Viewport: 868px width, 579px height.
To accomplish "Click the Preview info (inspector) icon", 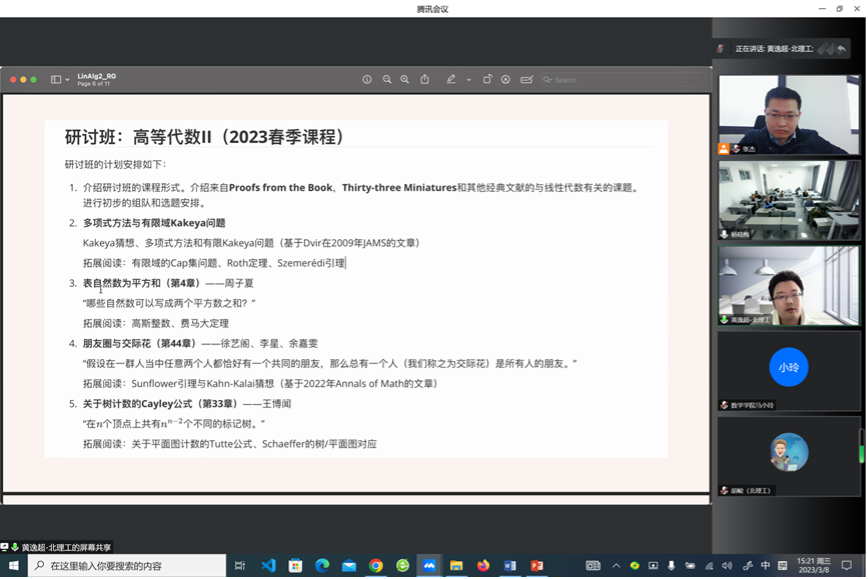I will [367, 80].
